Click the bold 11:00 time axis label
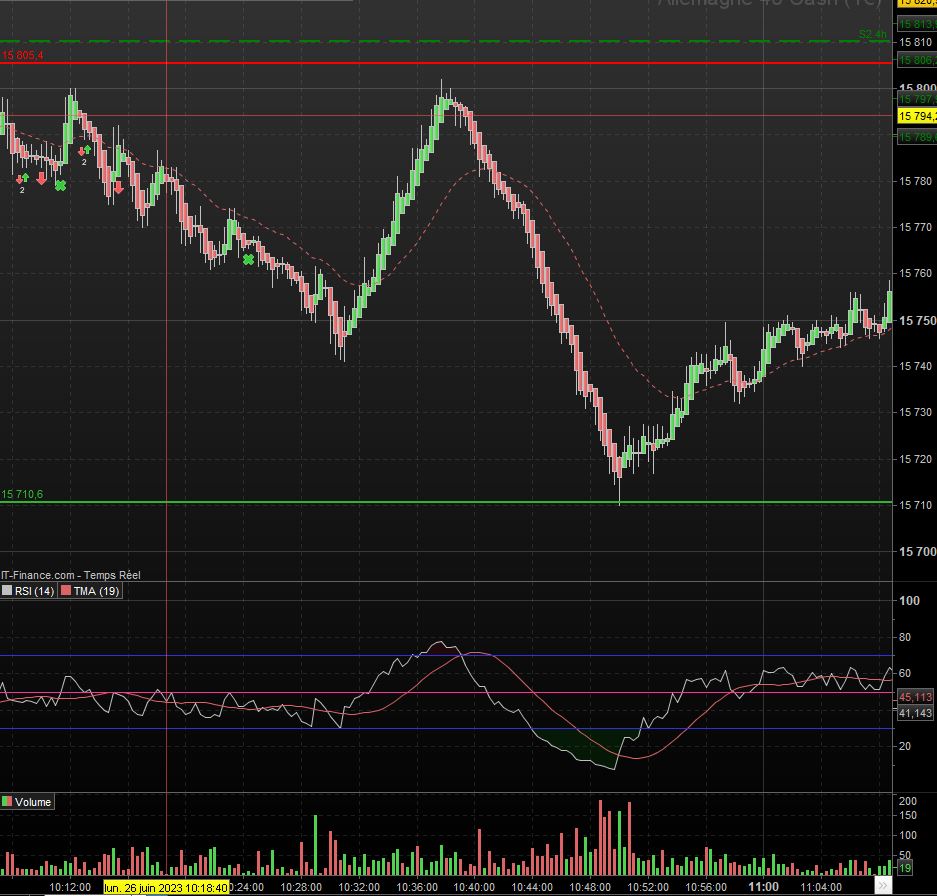The width and height of the screenshot is (937, 896). (764, 887)
